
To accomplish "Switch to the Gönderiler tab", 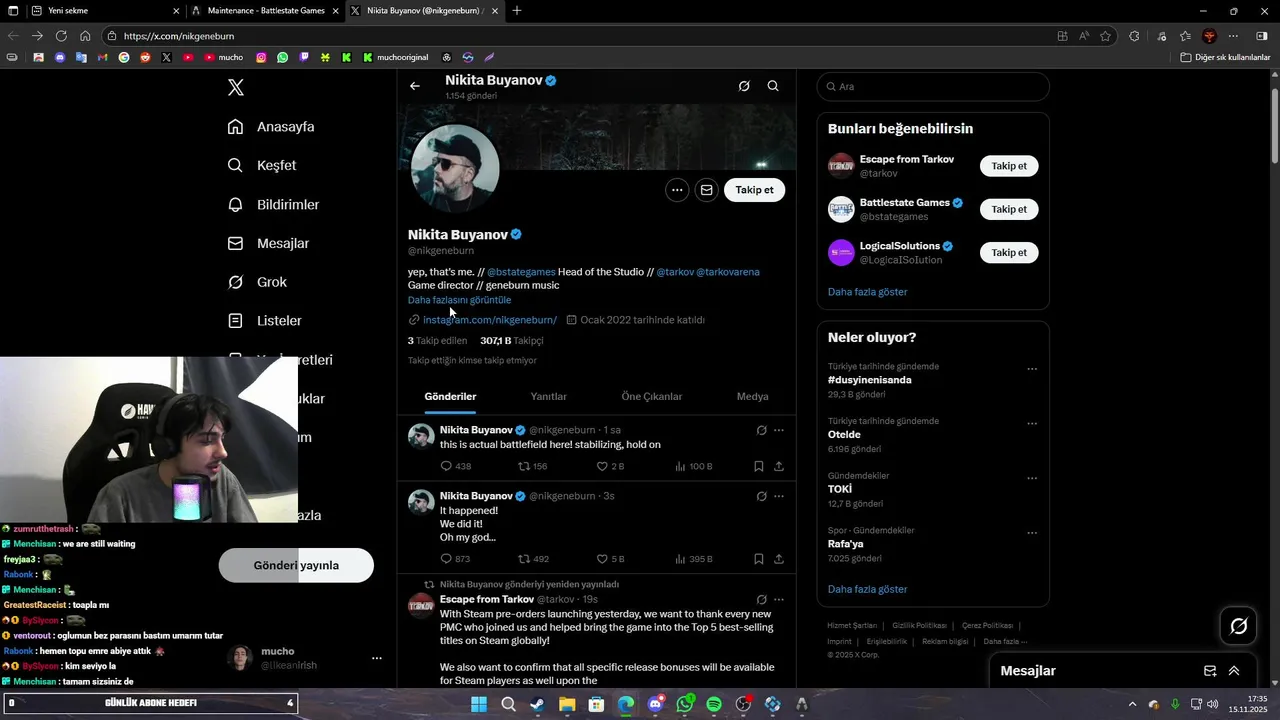I will pyautogui.click(x=450, y=397).
